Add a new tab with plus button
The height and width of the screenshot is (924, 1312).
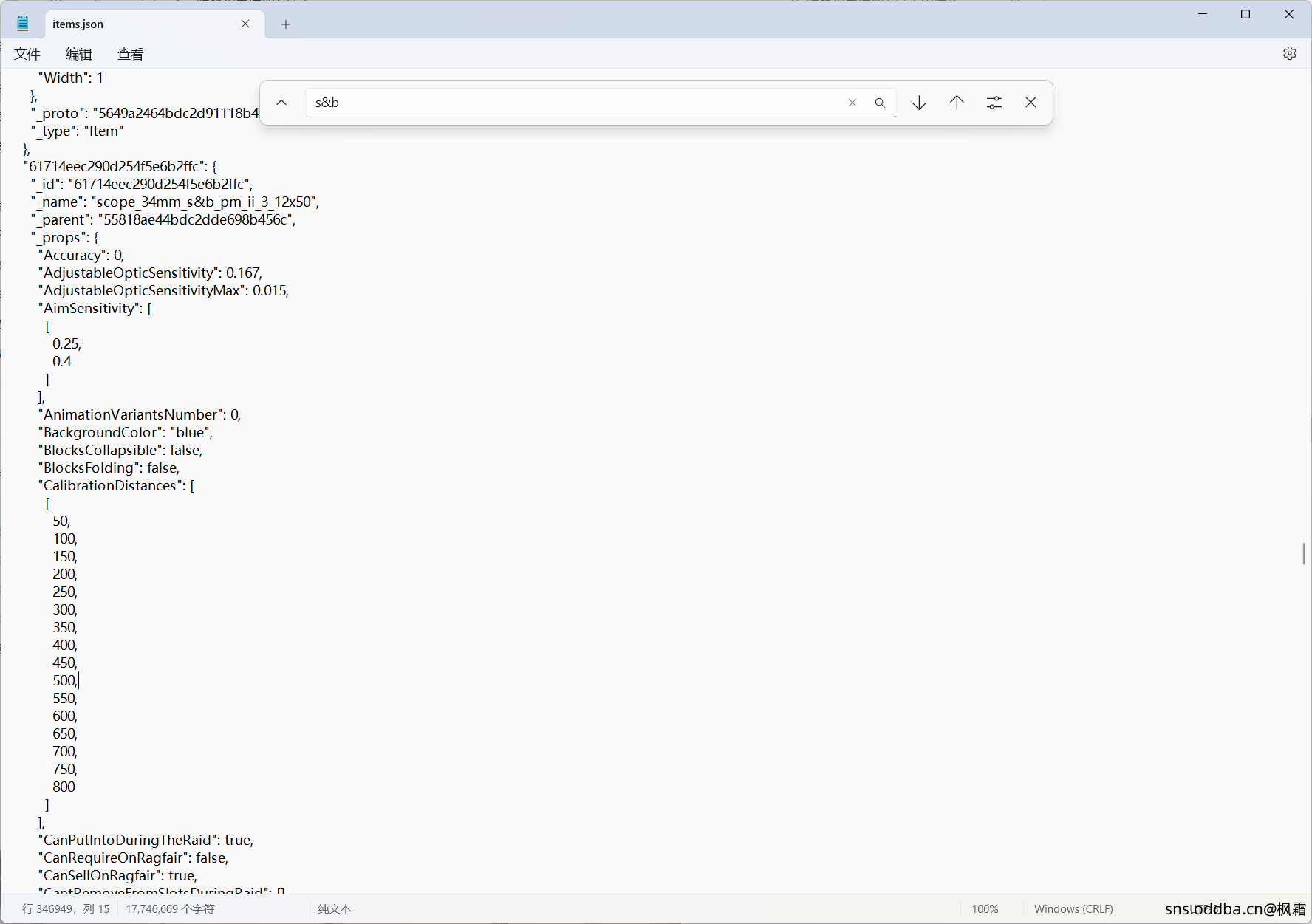[x=286, y=24]
